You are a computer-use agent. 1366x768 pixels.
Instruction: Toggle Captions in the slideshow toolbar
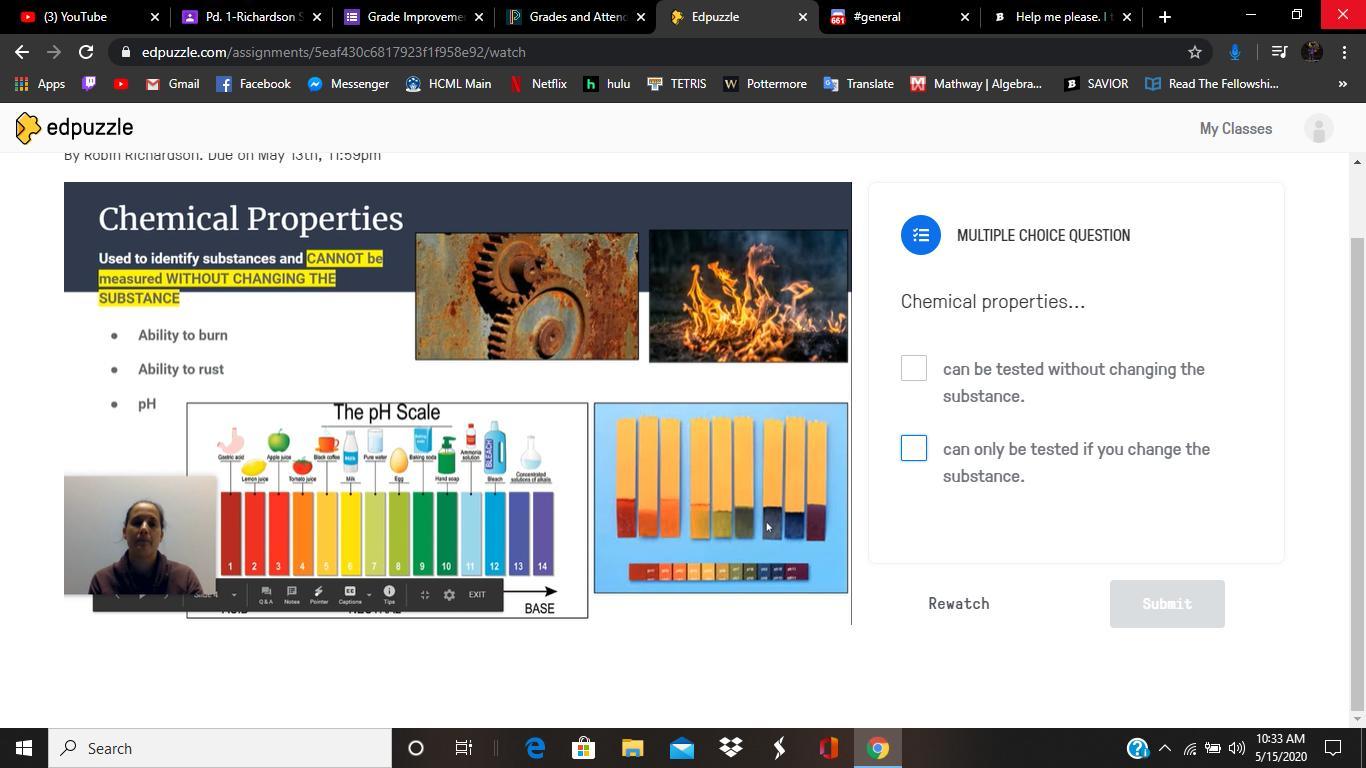tap(349, 595)
